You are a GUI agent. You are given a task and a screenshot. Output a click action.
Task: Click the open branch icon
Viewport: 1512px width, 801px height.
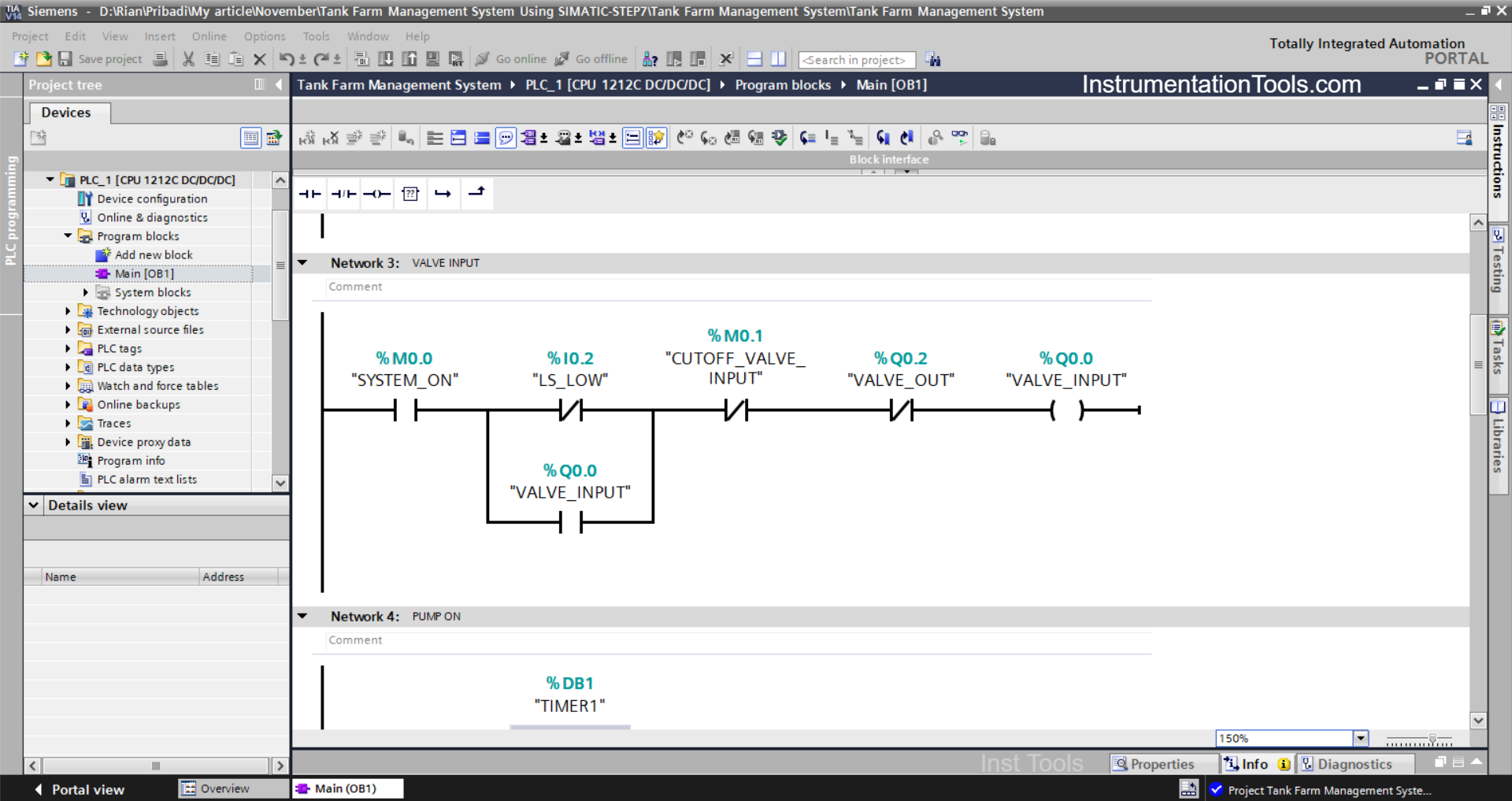click(443, 194)
